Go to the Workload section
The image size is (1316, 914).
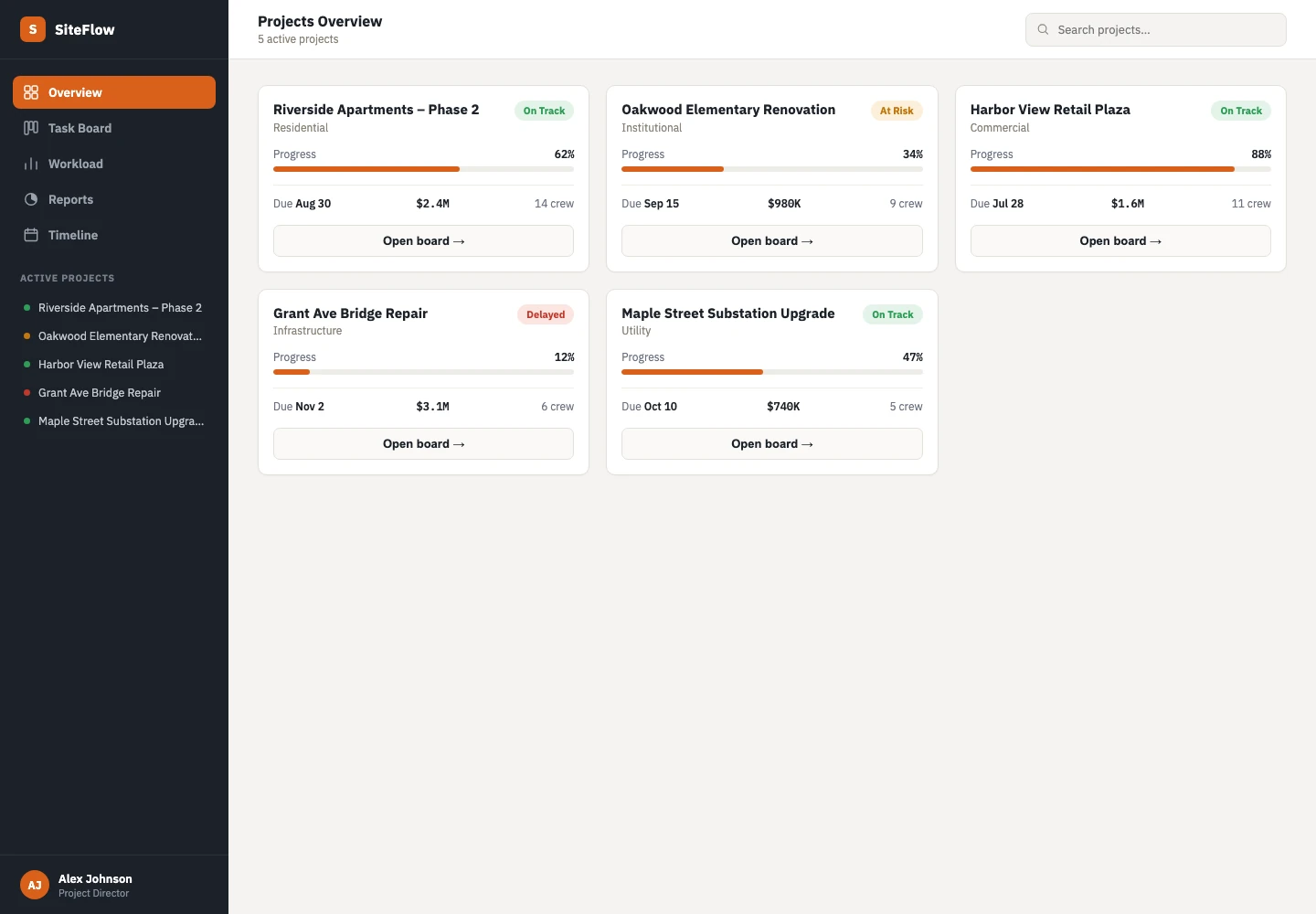(114, 164)
